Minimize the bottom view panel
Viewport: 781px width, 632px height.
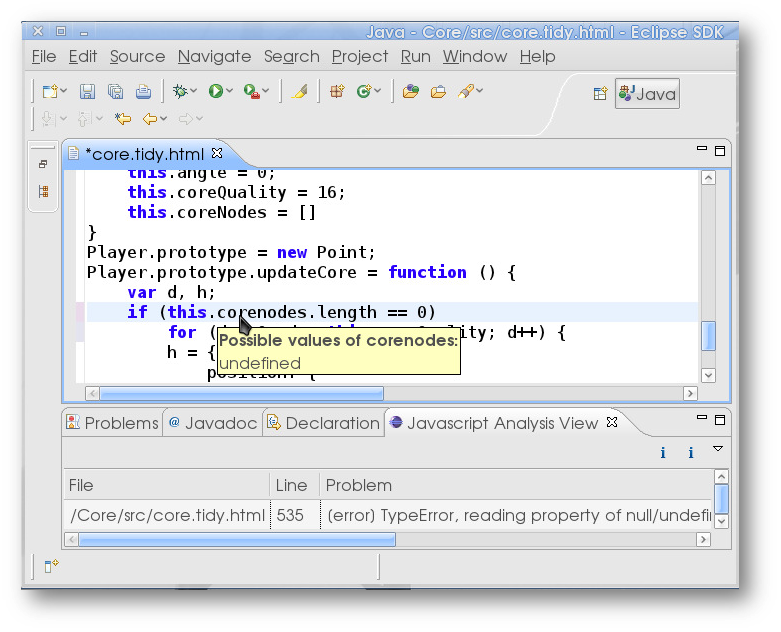[x=702, y=417]
